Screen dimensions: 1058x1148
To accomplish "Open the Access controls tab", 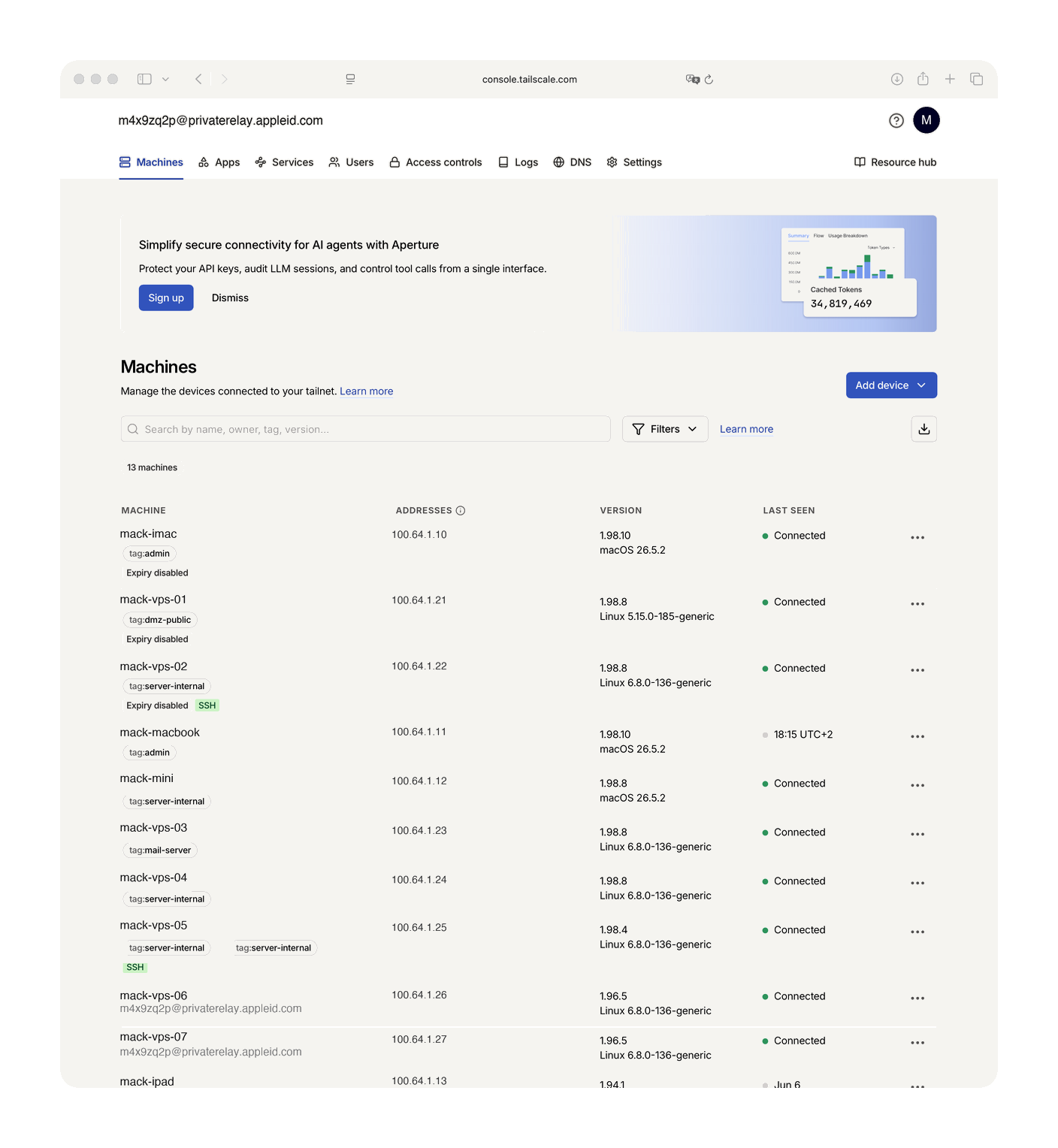I will coord(436,162).
